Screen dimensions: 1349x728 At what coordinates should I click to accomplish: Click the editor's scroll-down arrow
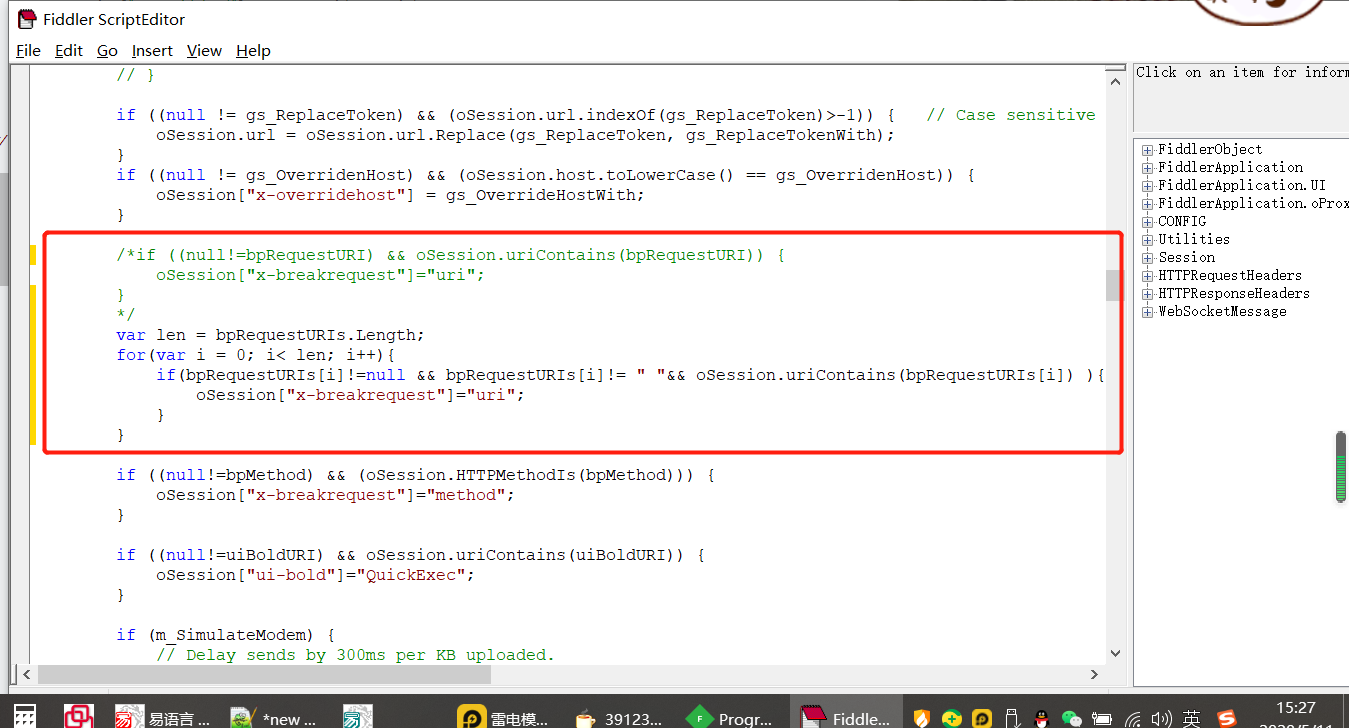coord(1114,653)
